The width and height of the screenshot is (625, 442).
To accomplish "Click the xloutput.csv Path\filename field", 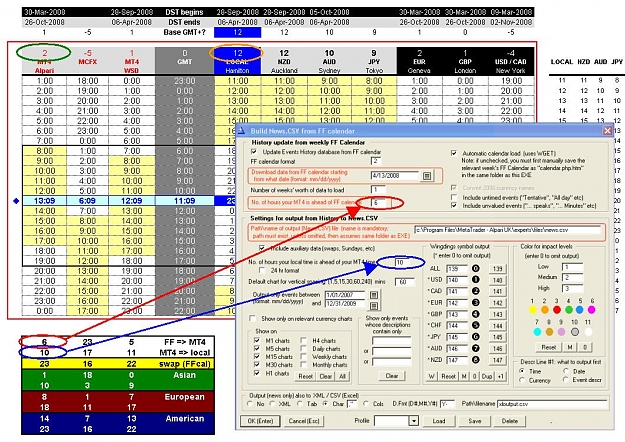I will [x=552, y=404].
